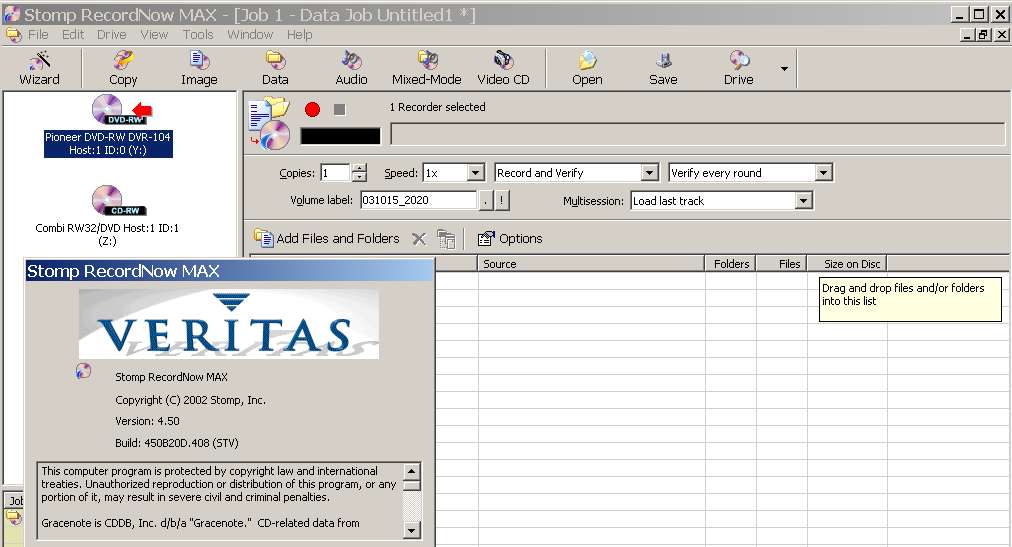Click the Volume label text field
Viewport: 1012px width, 547px height.
418,200
